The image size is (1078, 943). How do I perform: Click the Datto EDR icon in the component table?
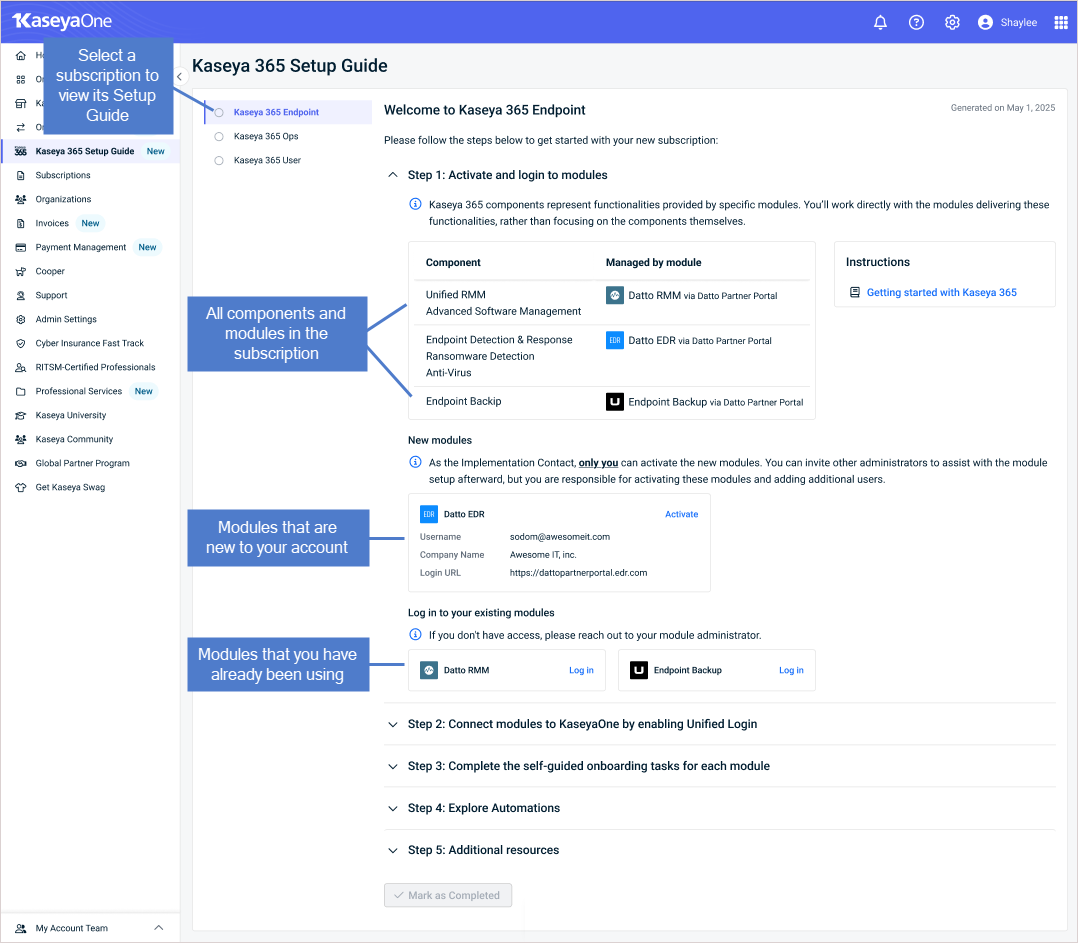(x=615, y=340)
